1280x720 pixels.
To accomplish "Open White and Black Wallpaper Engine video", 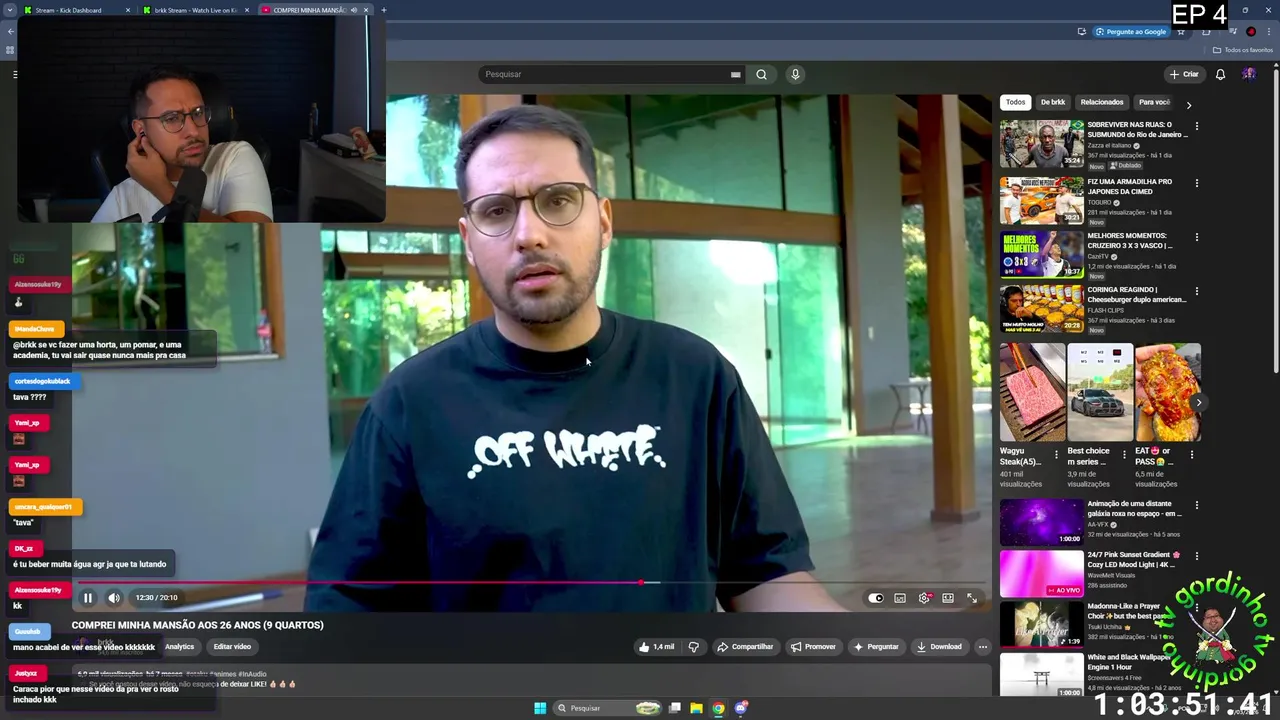I will 1041,674.
